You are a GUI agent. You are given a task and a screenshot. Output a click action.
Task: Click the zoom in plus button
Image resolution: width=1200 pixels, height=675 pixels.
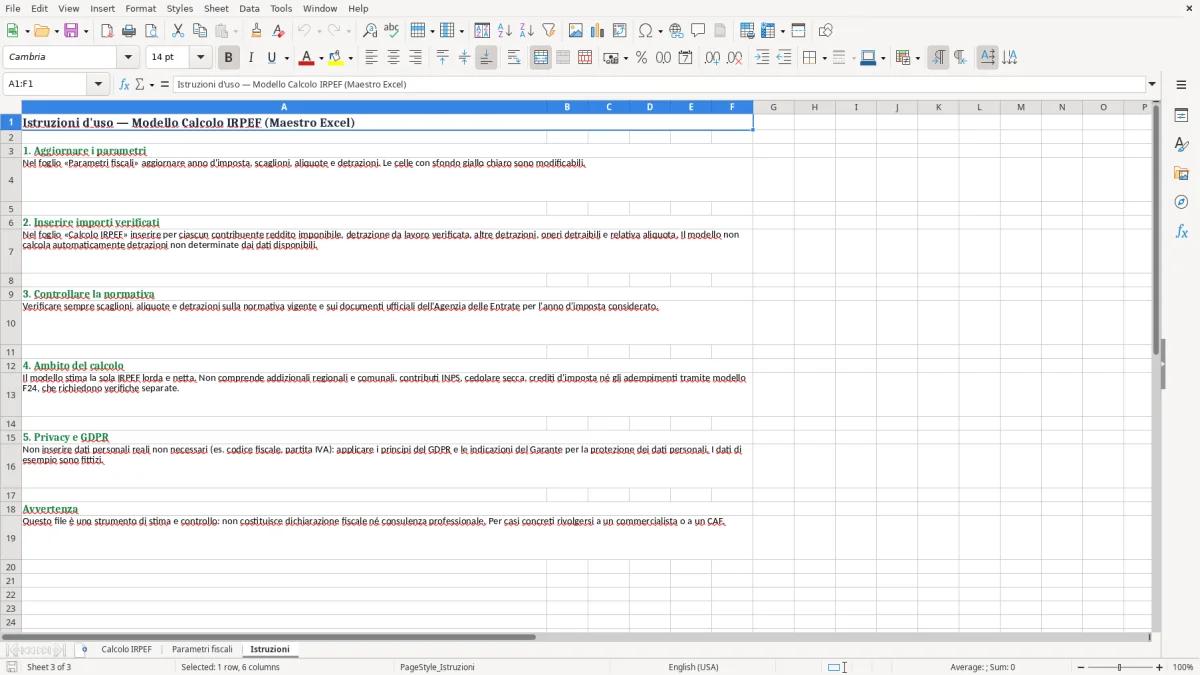(x=1160, y=667)
